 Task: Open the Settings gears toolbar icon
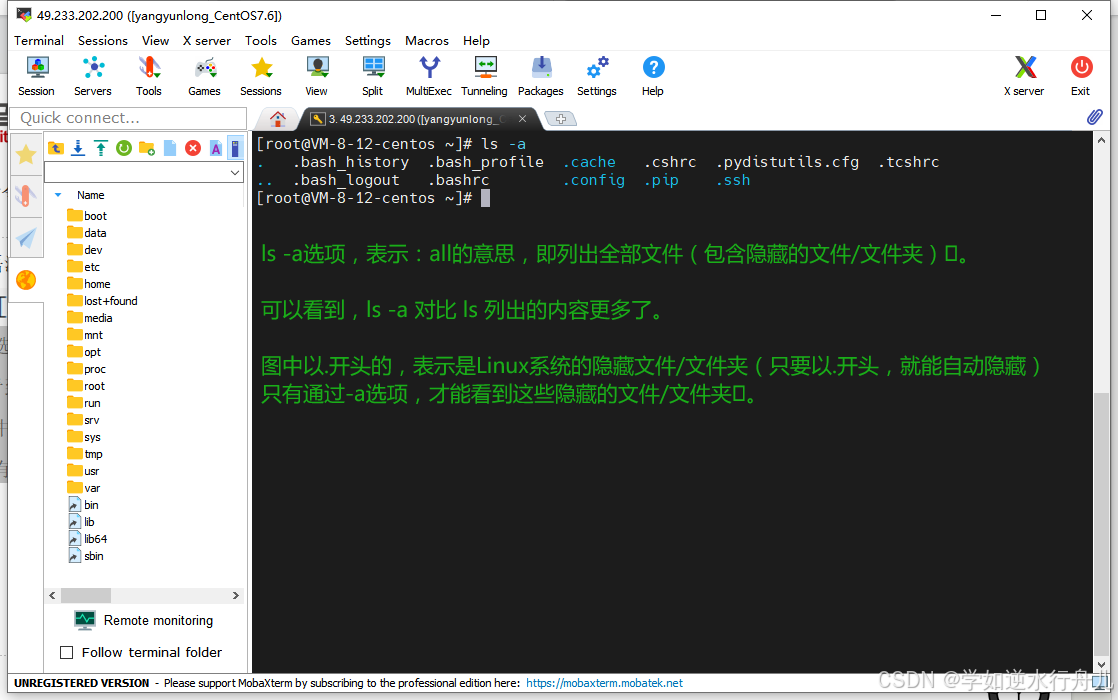pyautogui.click(x=597, y=76)
